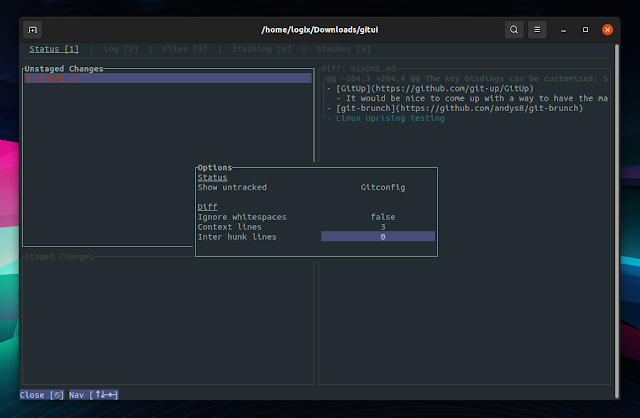Click the Close command in bottom bar

pos(42,395)
